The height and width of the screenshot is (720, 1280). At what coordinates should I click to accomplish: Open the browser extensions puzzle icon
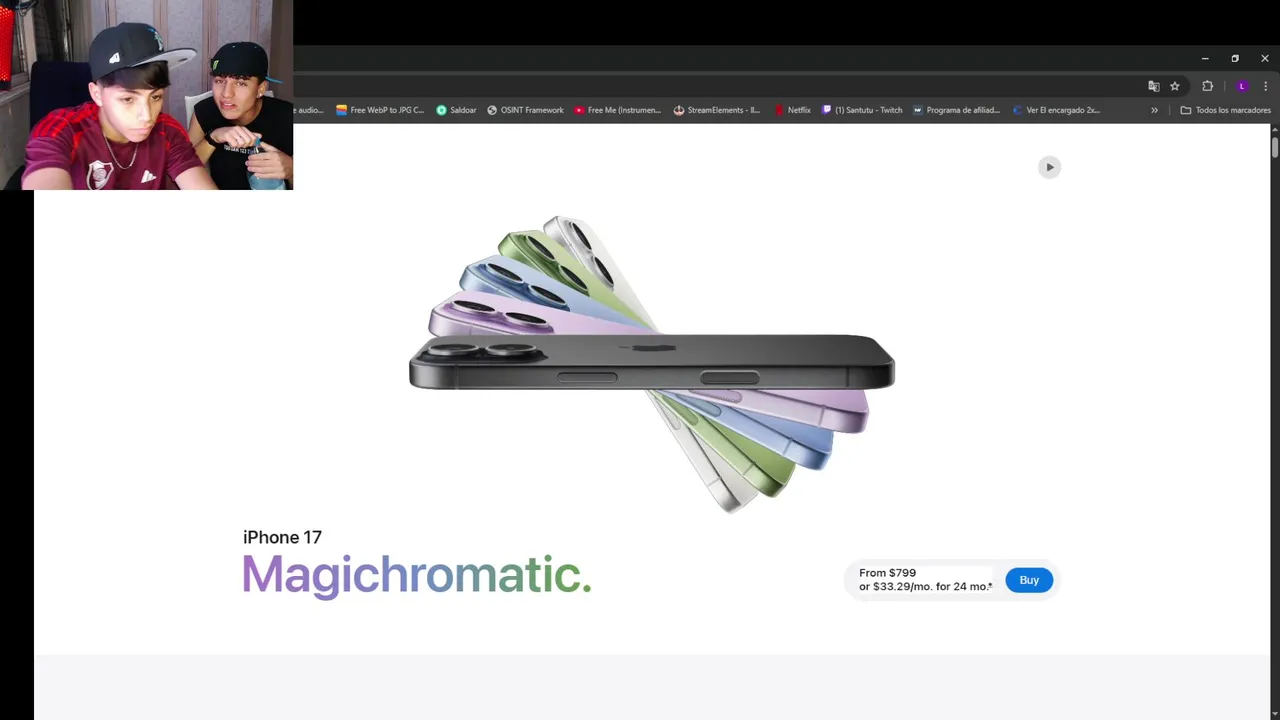coord(1207,86)
